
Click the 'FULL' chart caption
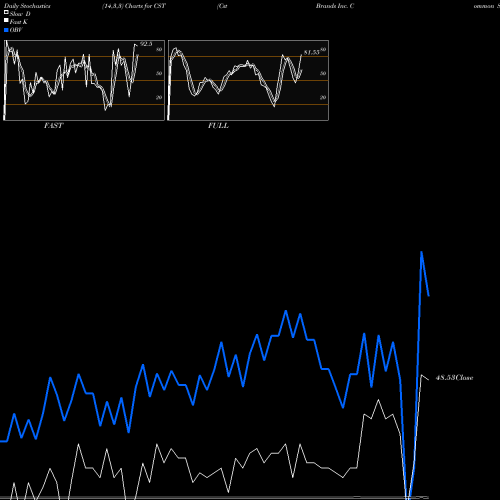pos(218,126)
